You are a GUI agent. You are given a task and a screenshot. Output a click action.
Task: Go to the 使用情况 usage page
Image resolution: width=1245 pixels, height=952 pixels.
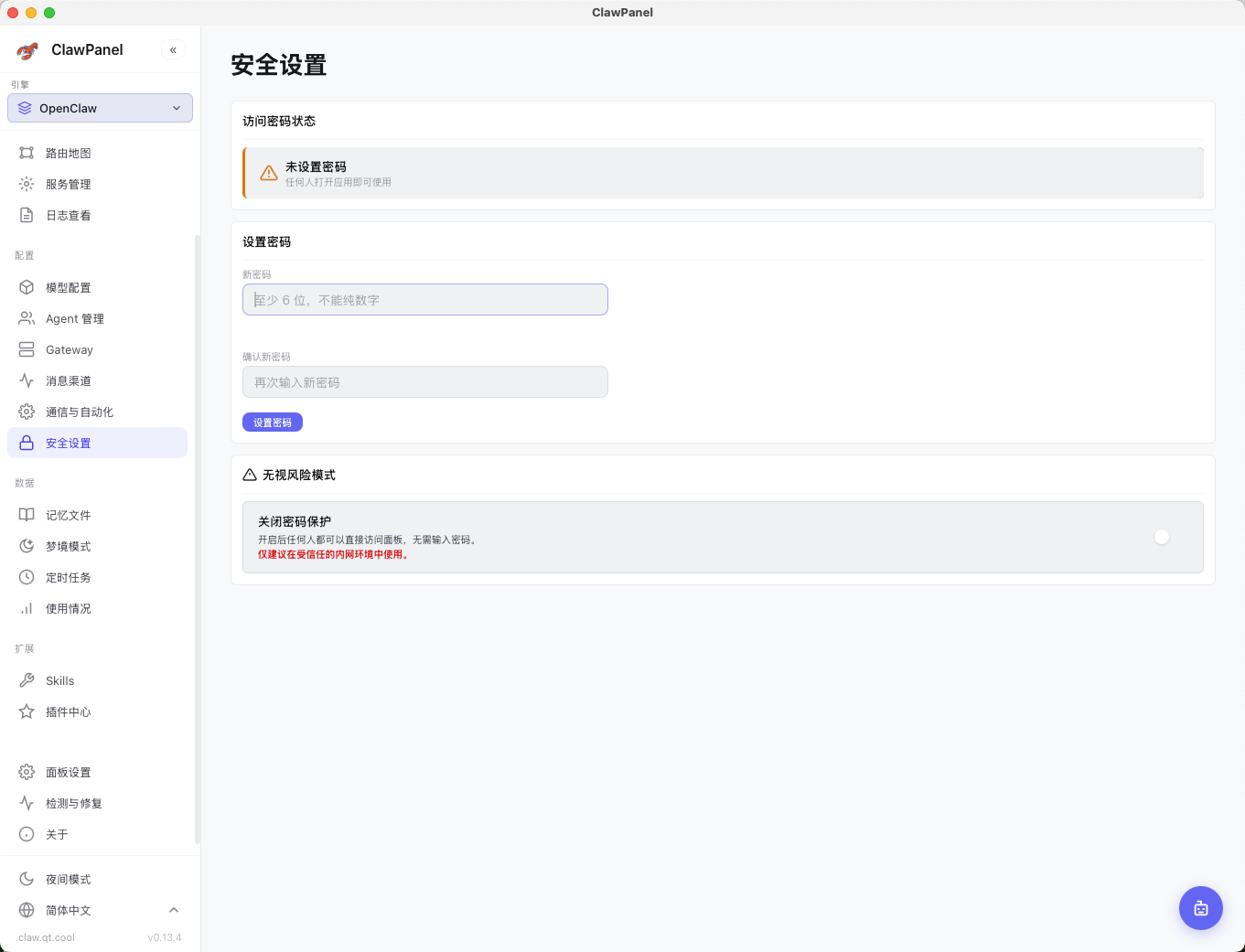(69, 609)
